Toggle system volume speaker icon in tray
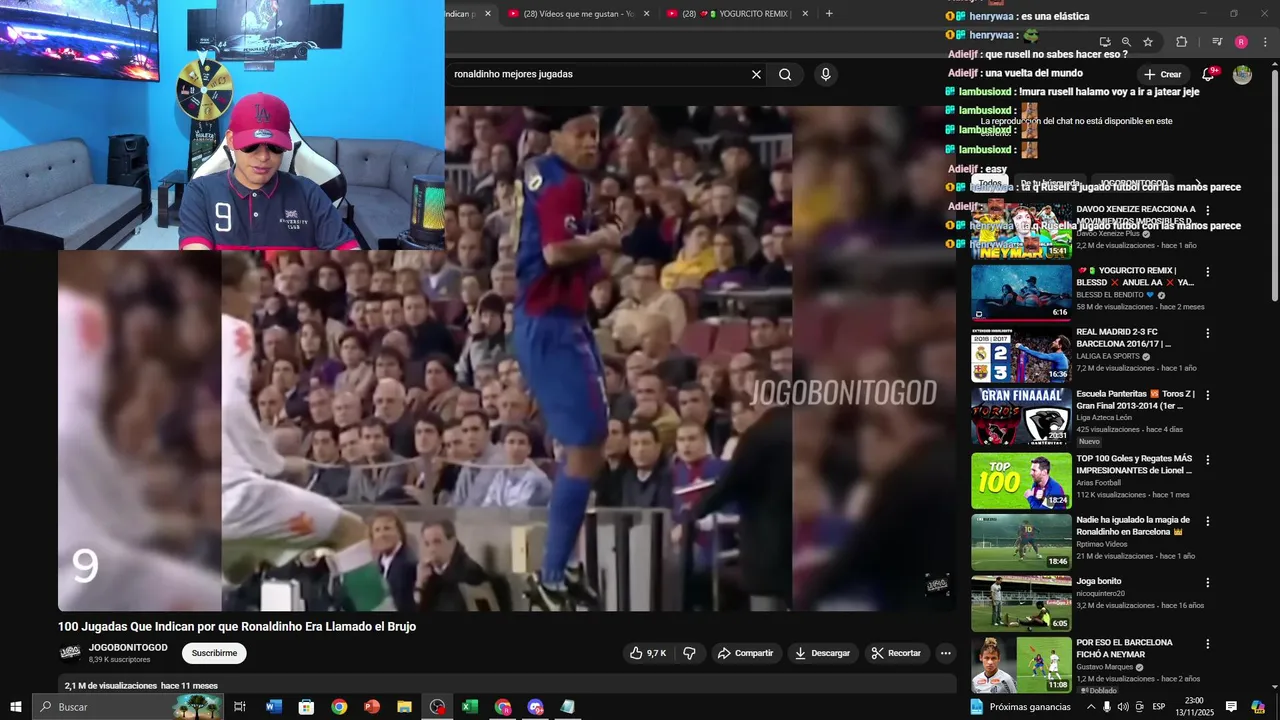 click(1123, 707)
